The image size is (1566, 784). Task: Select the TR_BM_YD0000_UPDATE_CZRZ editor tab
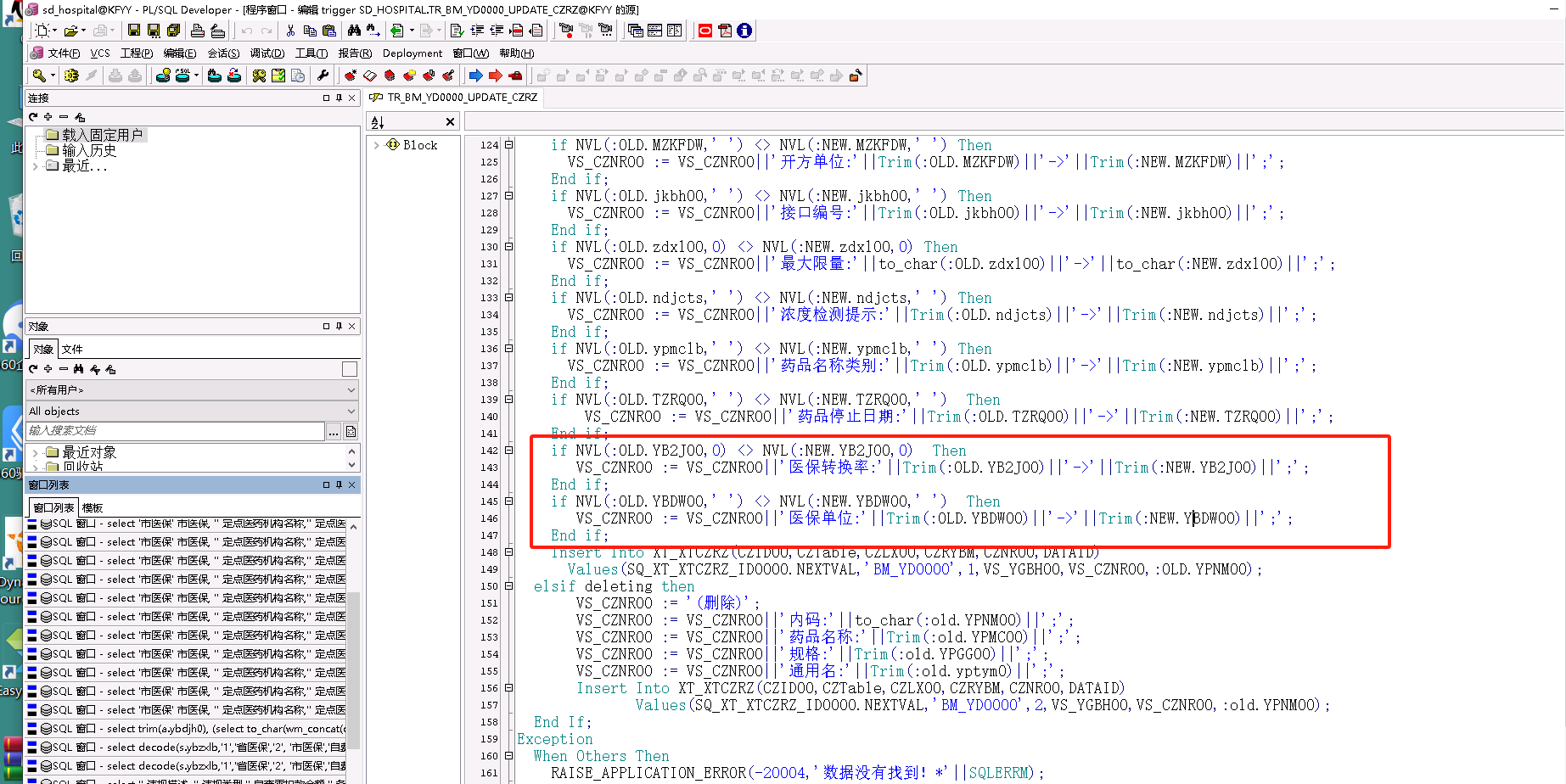coord(461,98)
